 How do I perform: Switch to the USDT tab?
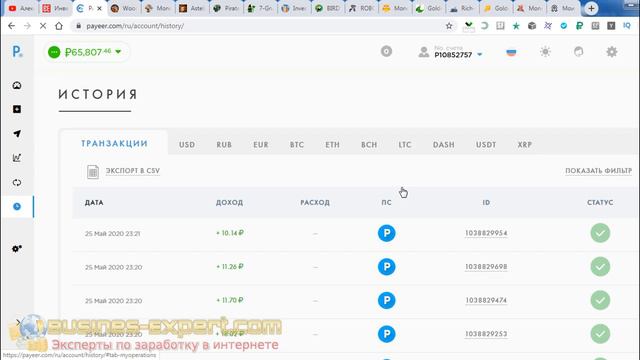tap(486, 144)
